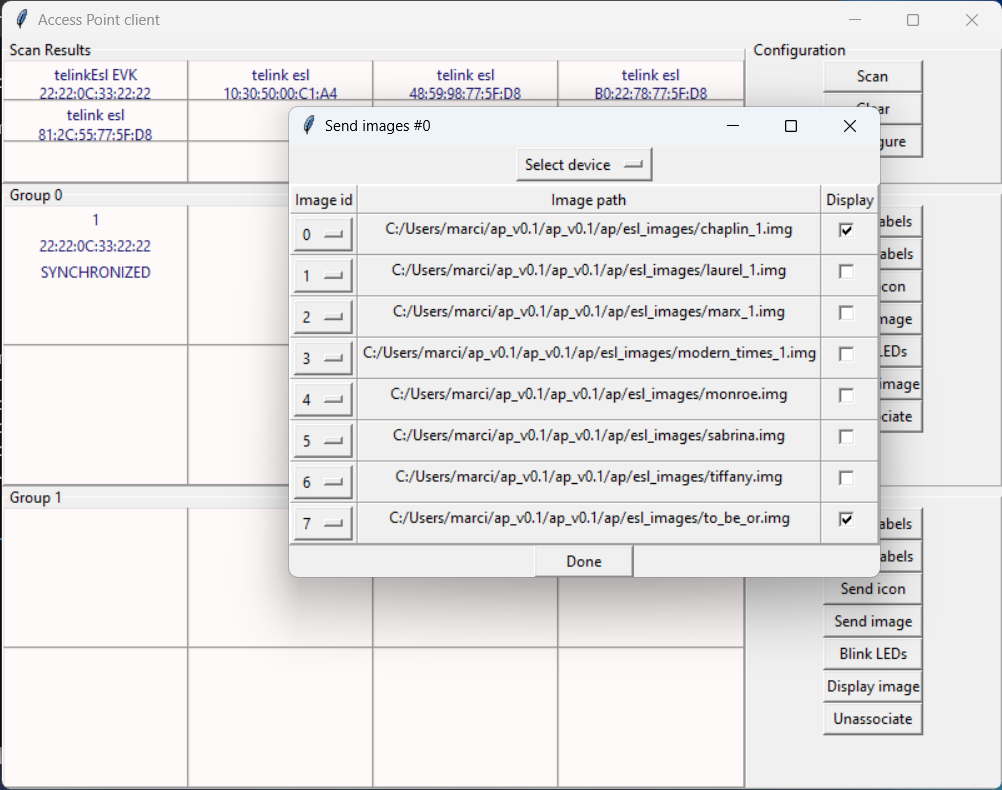Open image id dropdown showing 1
This screenshot has width=1002, height=790.
point(323,275)
